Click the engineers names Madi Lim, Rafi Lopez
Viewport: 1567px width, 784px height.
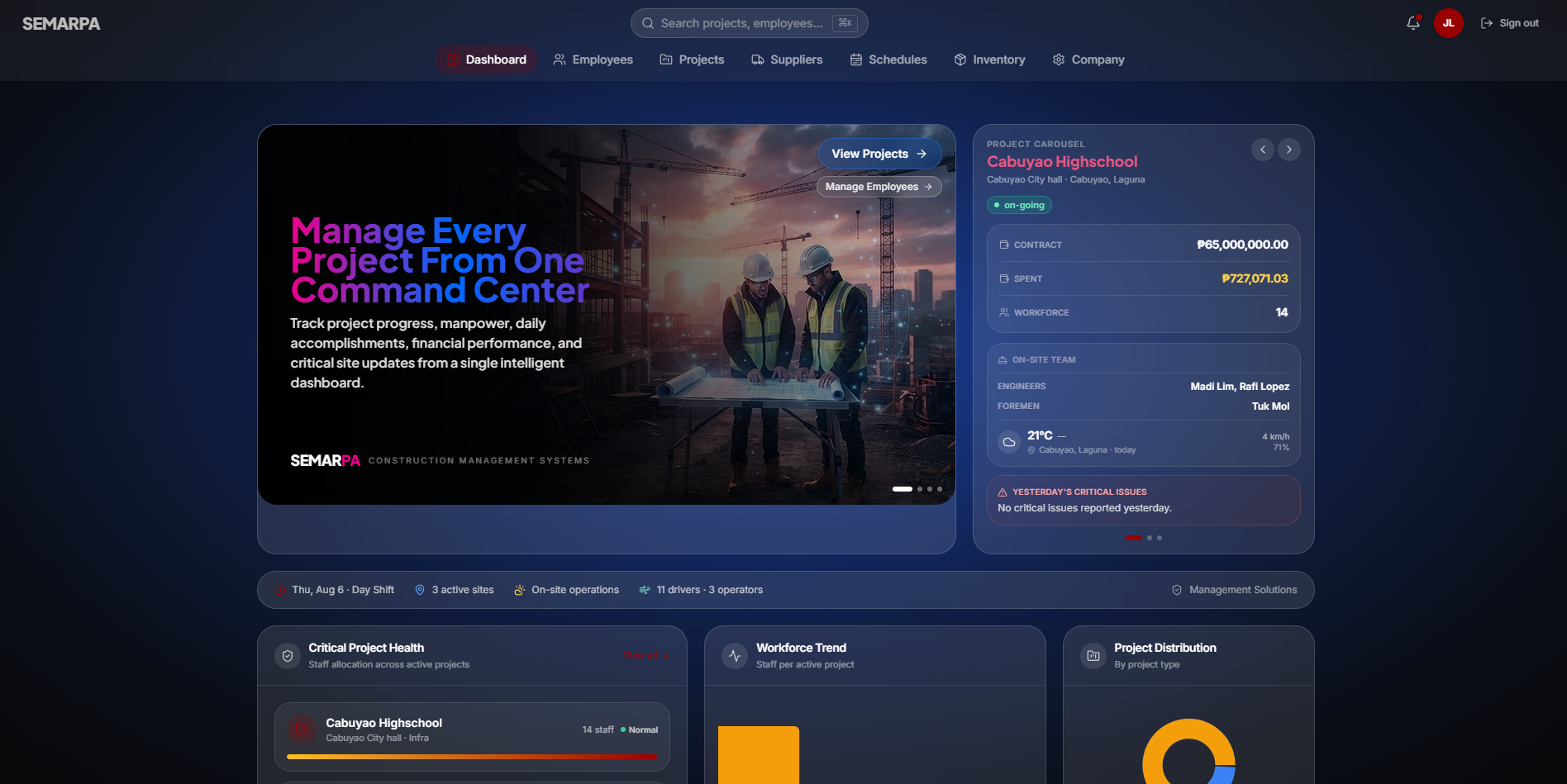point(1240,387)
